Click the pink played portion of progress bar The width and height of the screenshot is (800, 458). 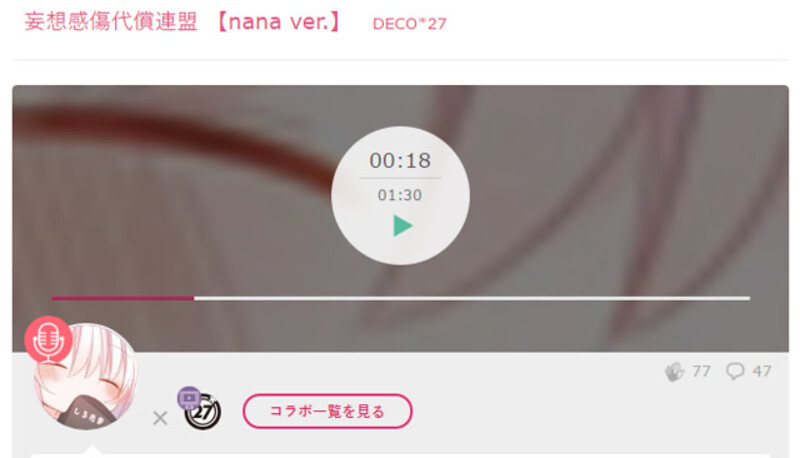[122, 298]
